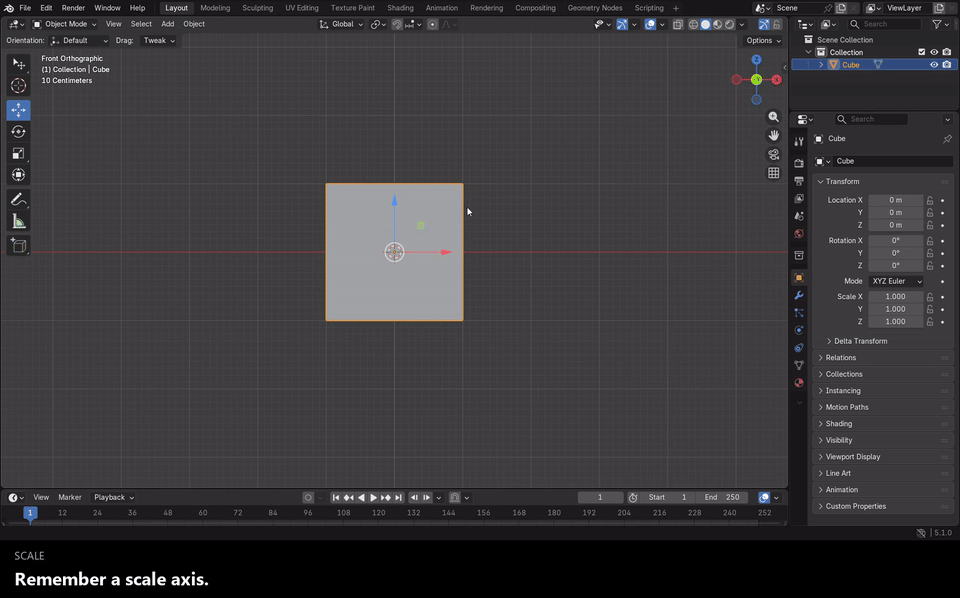This screenshot has height=598, width=960.
Task: Pick the Annotate pencil tool
Action: coord(18,200)
